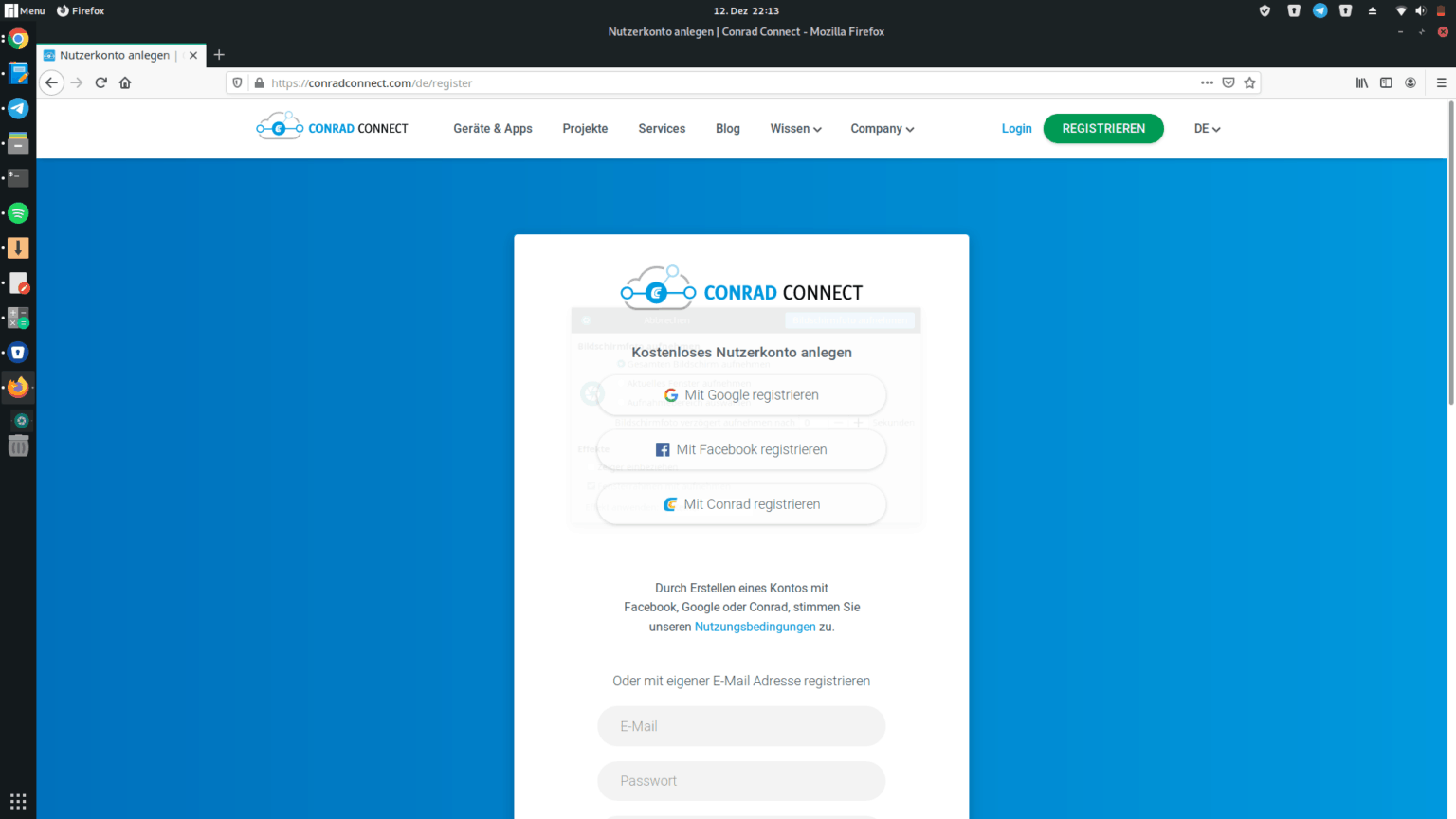Open Firefox hamburger menu

1441,82
